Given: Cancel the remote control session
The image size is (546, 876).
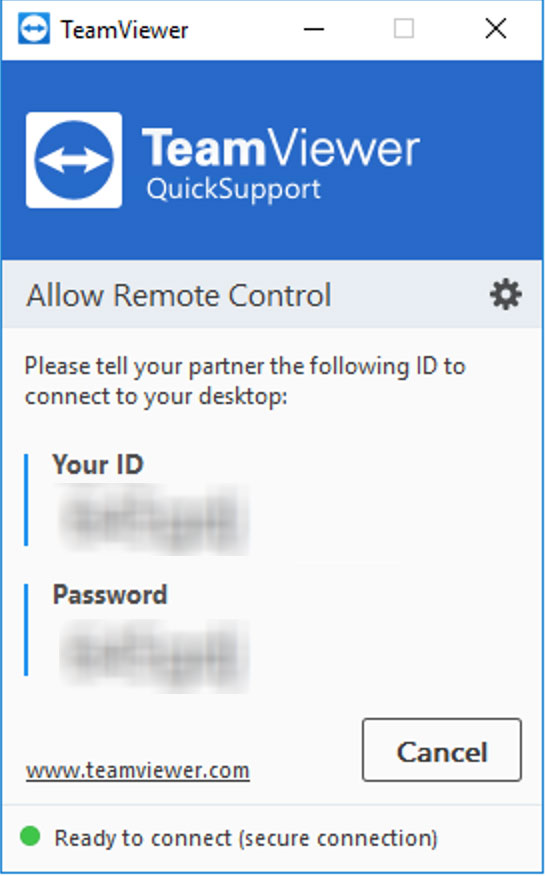Looking at the screenshot, I should coord(441,750).
